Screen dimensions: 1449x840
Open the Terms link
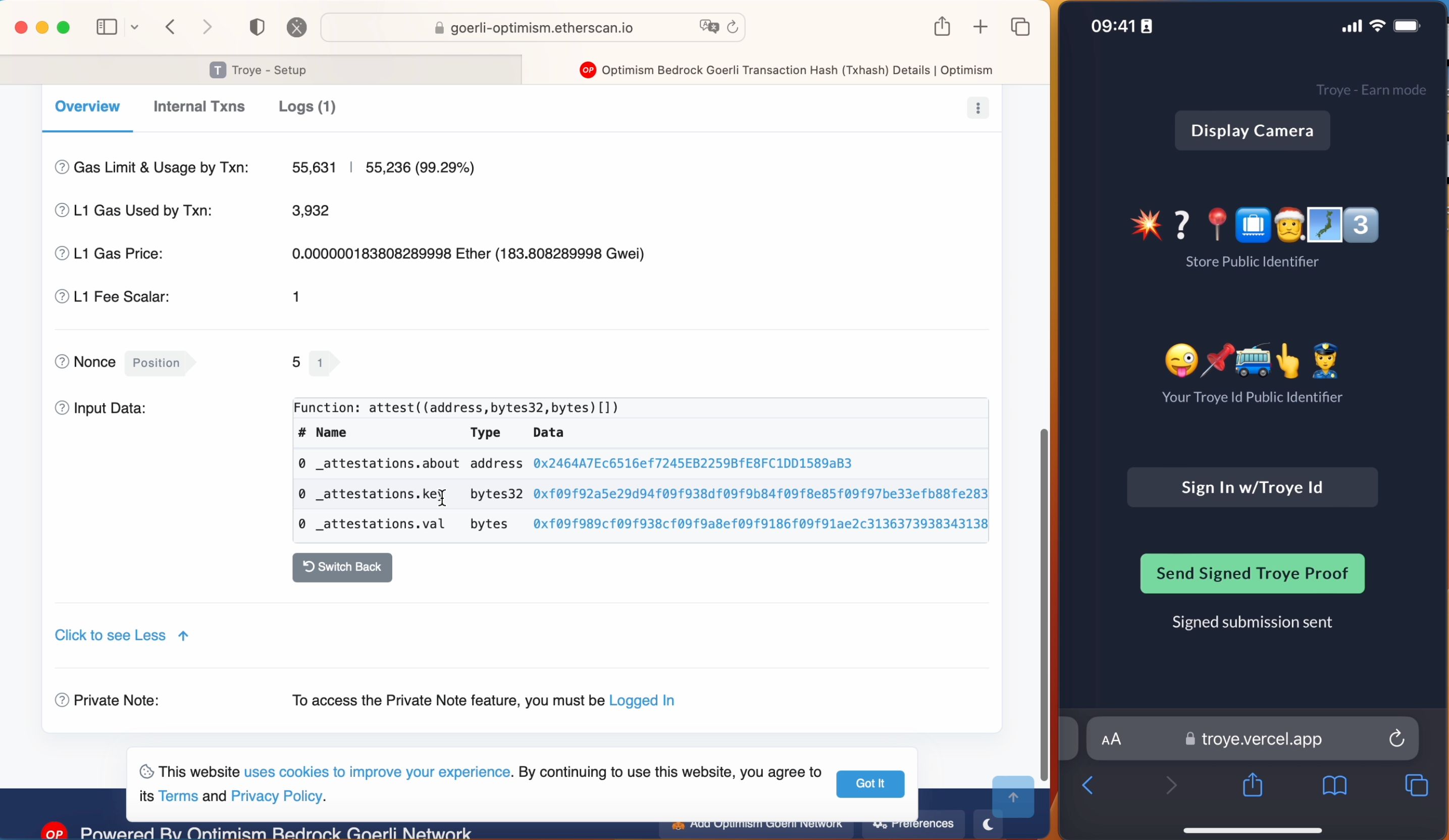tap(178, 796)
